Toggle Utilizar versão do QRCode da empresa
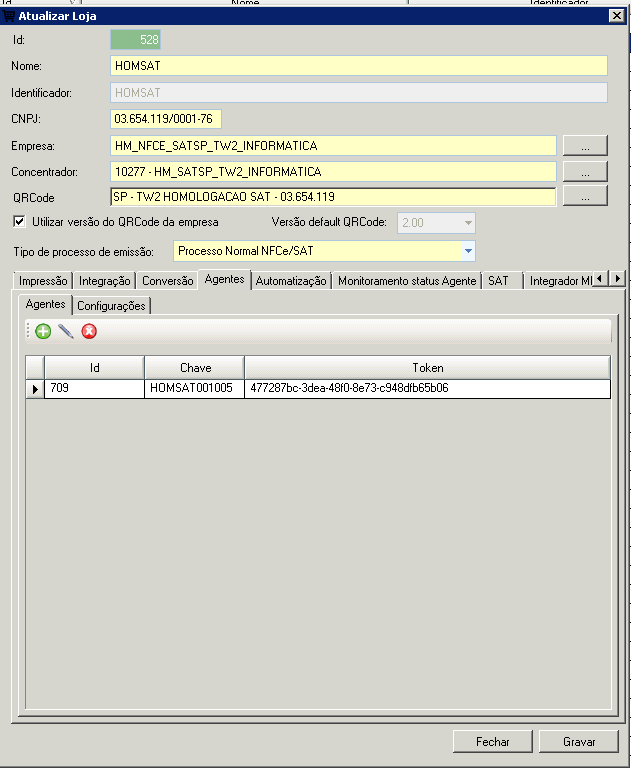 click(19, 222)
